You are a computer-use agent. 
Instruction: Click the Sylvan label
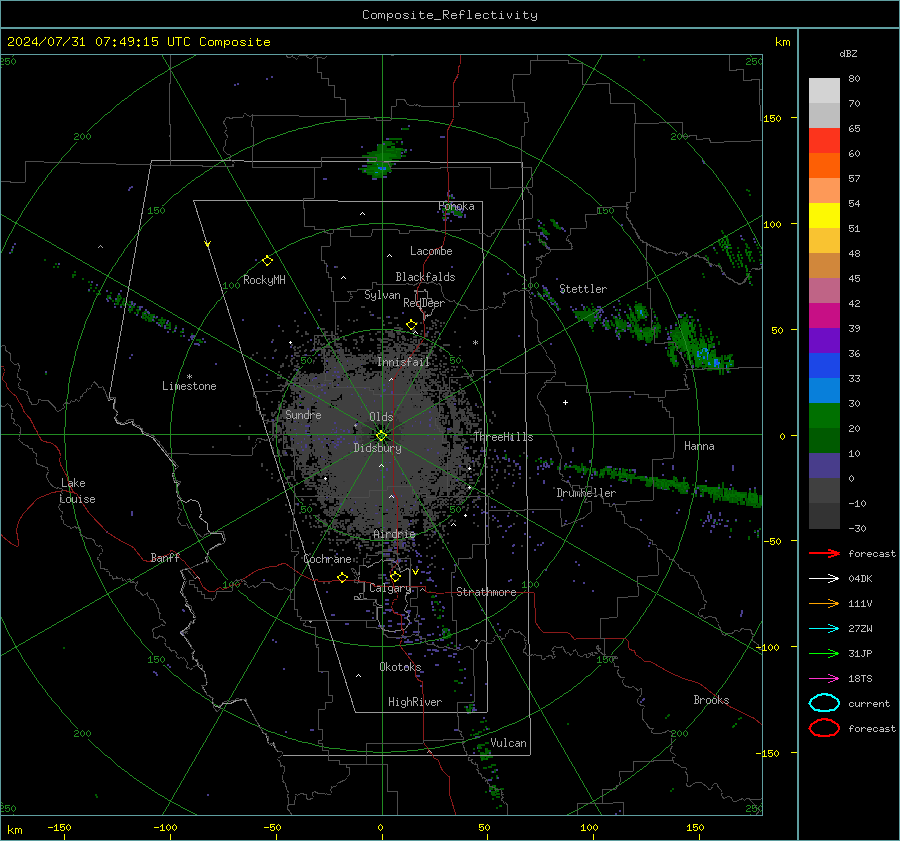point(382,295)
